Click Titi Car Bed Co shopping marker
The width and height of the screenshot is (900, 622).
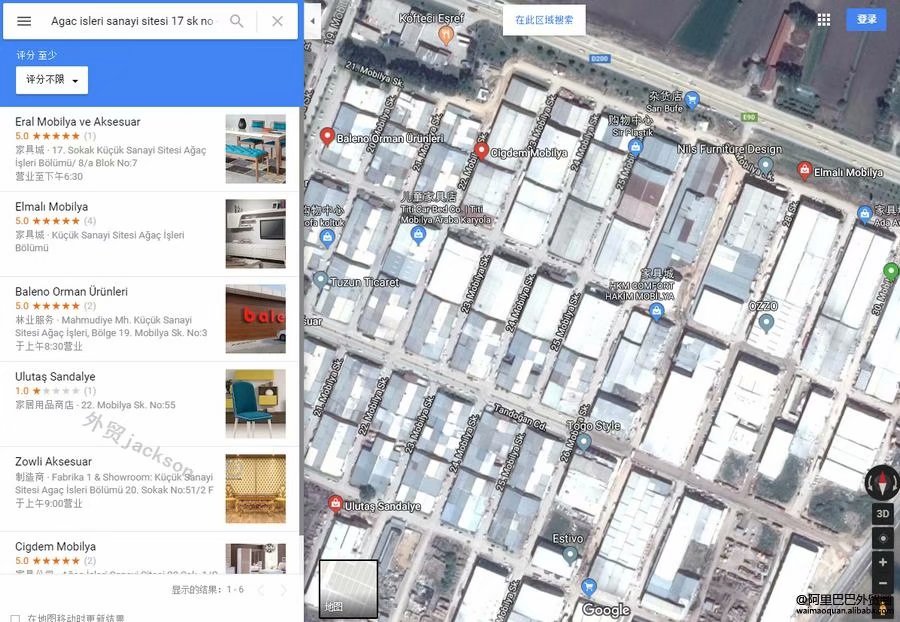tap(418, 235)
